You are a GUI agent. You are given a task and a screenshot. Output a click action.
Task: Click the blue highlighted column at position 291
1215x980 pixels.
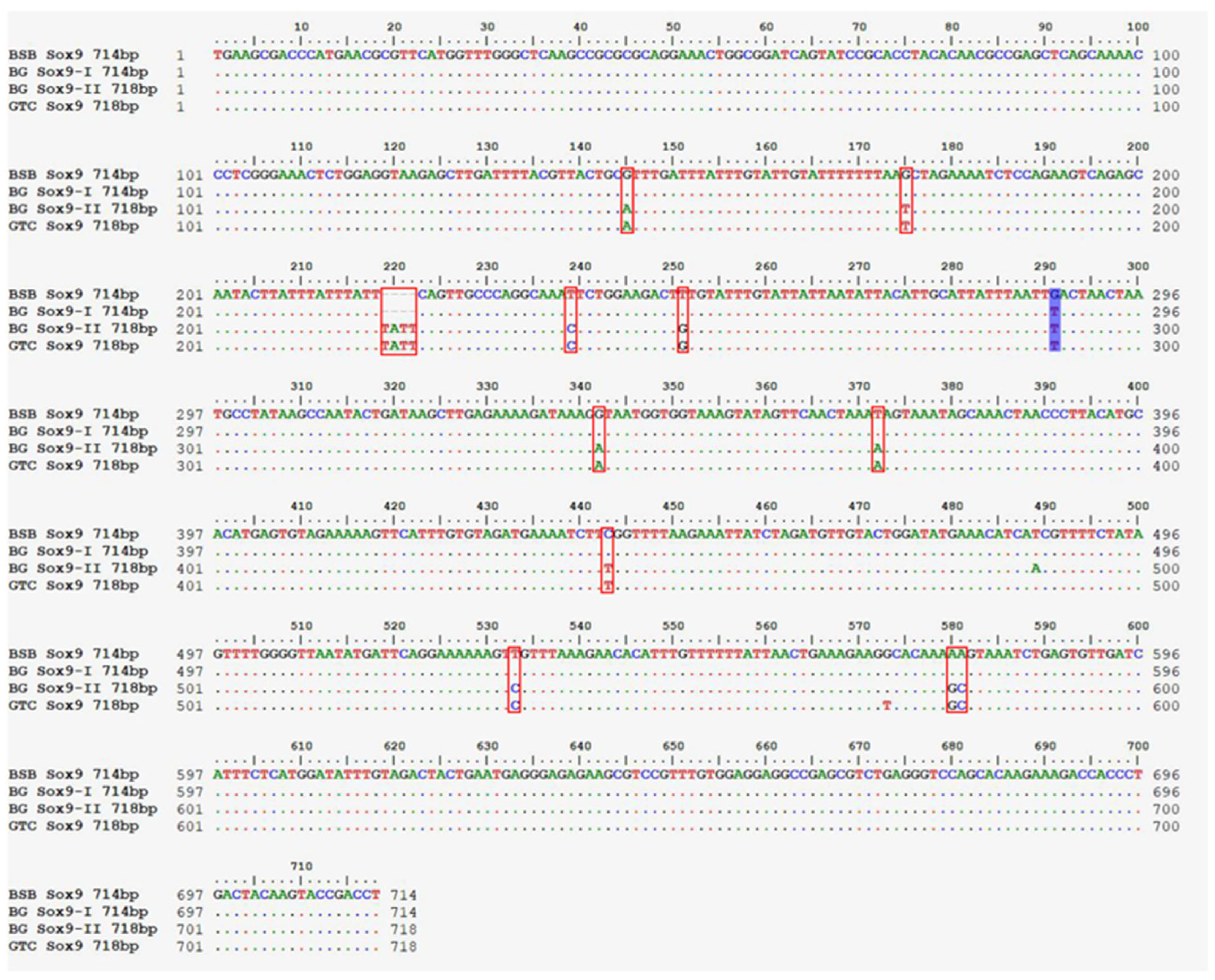point(1054,320)
